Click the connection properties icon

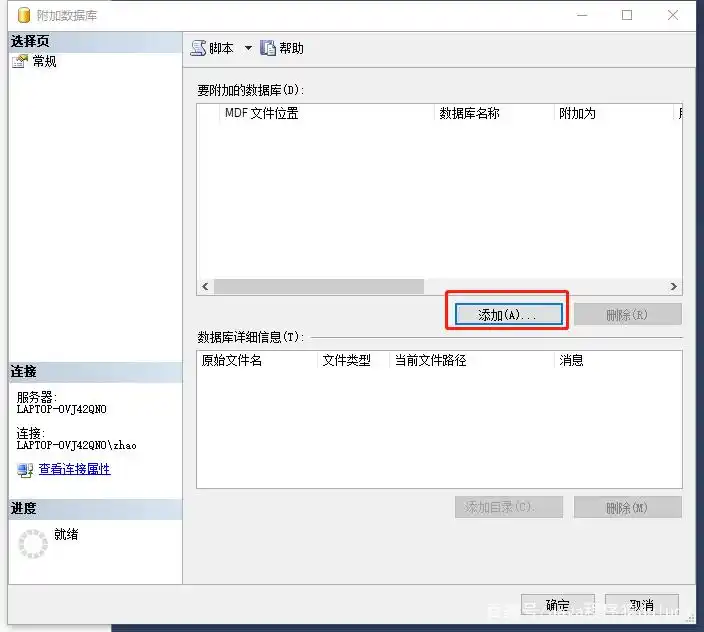[x=25, y=470]
